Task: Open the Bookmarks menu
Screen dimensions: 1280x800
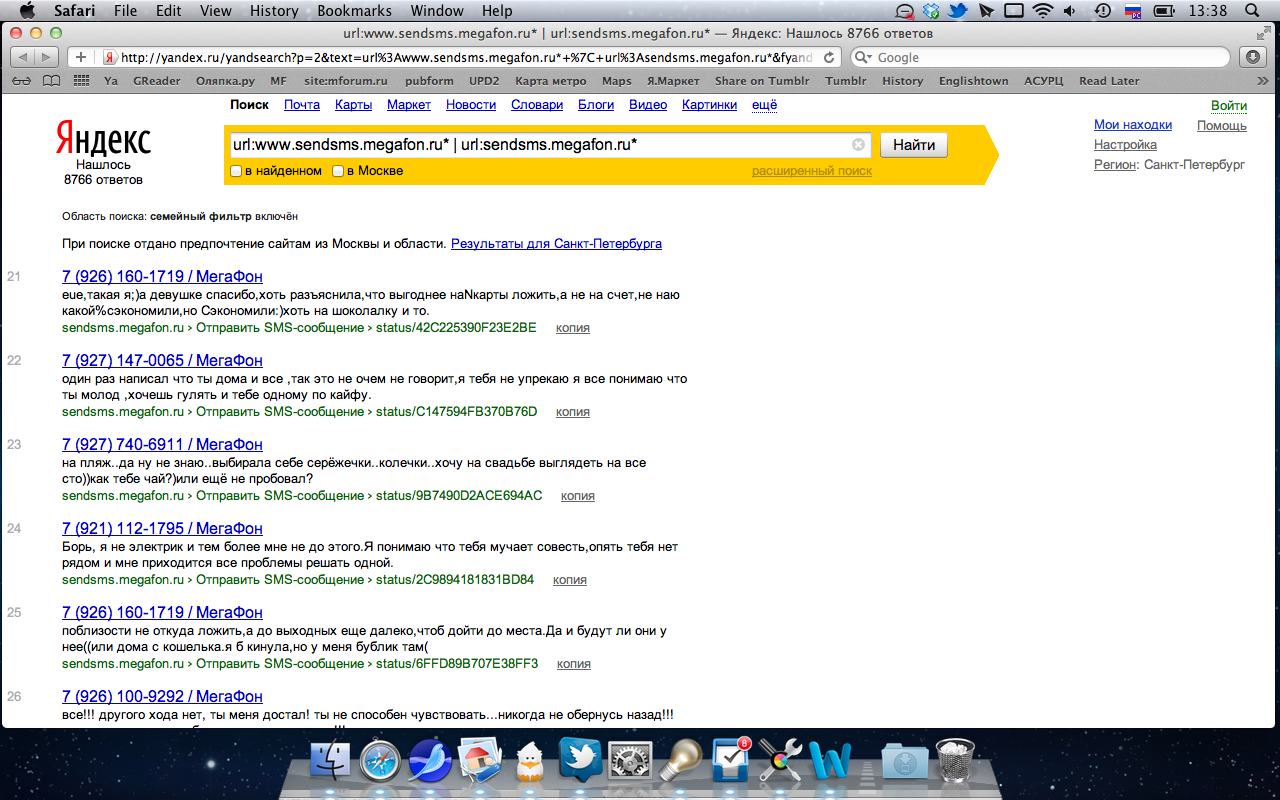Action: (354, 11)
